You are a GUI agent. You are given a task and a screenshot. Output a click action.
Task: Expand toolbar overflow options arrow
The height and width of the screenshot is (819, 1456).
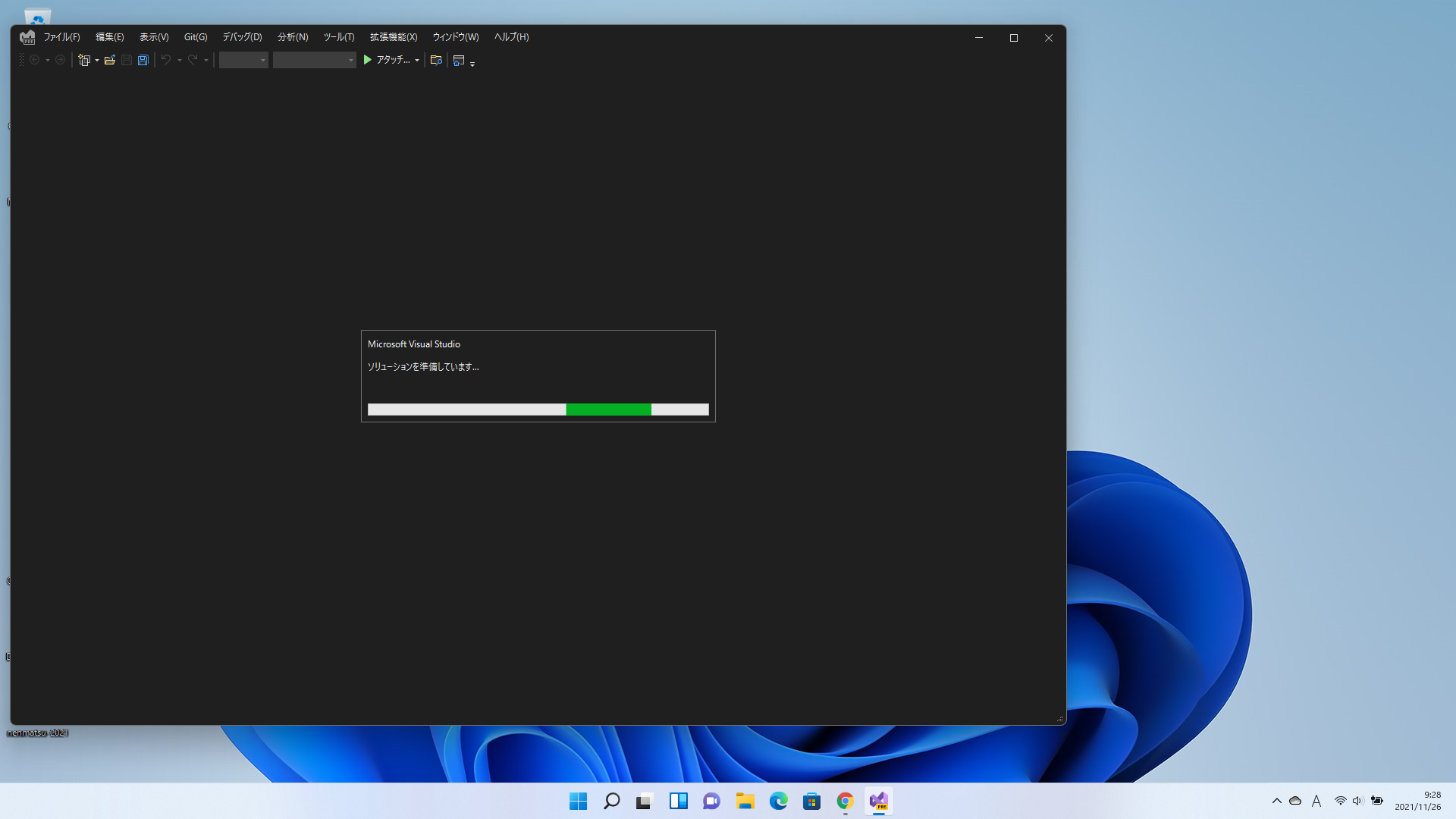tap(472, 64)
